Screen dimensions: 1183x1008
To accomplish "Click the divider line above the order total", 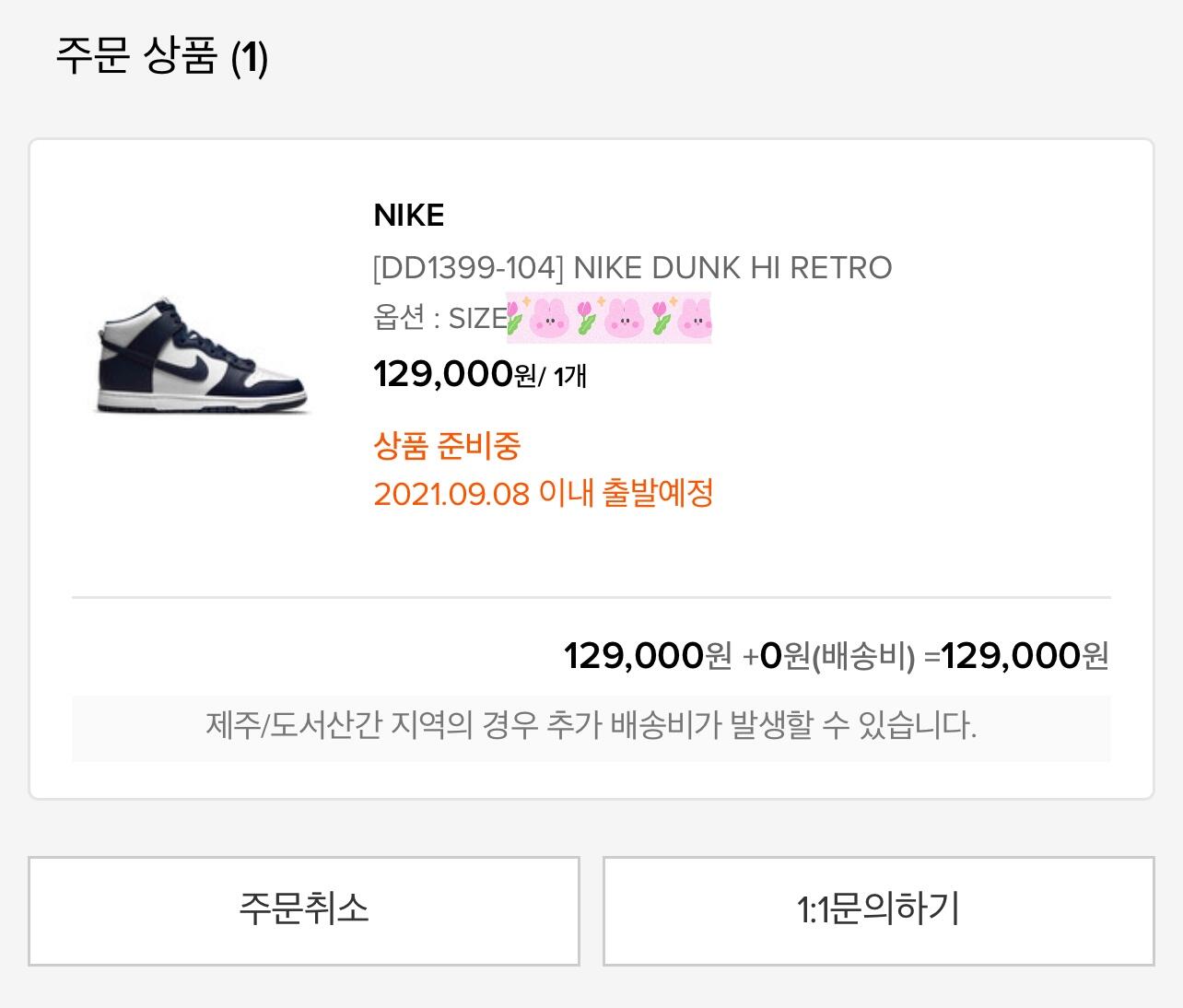I will click(x=591, y=598).
